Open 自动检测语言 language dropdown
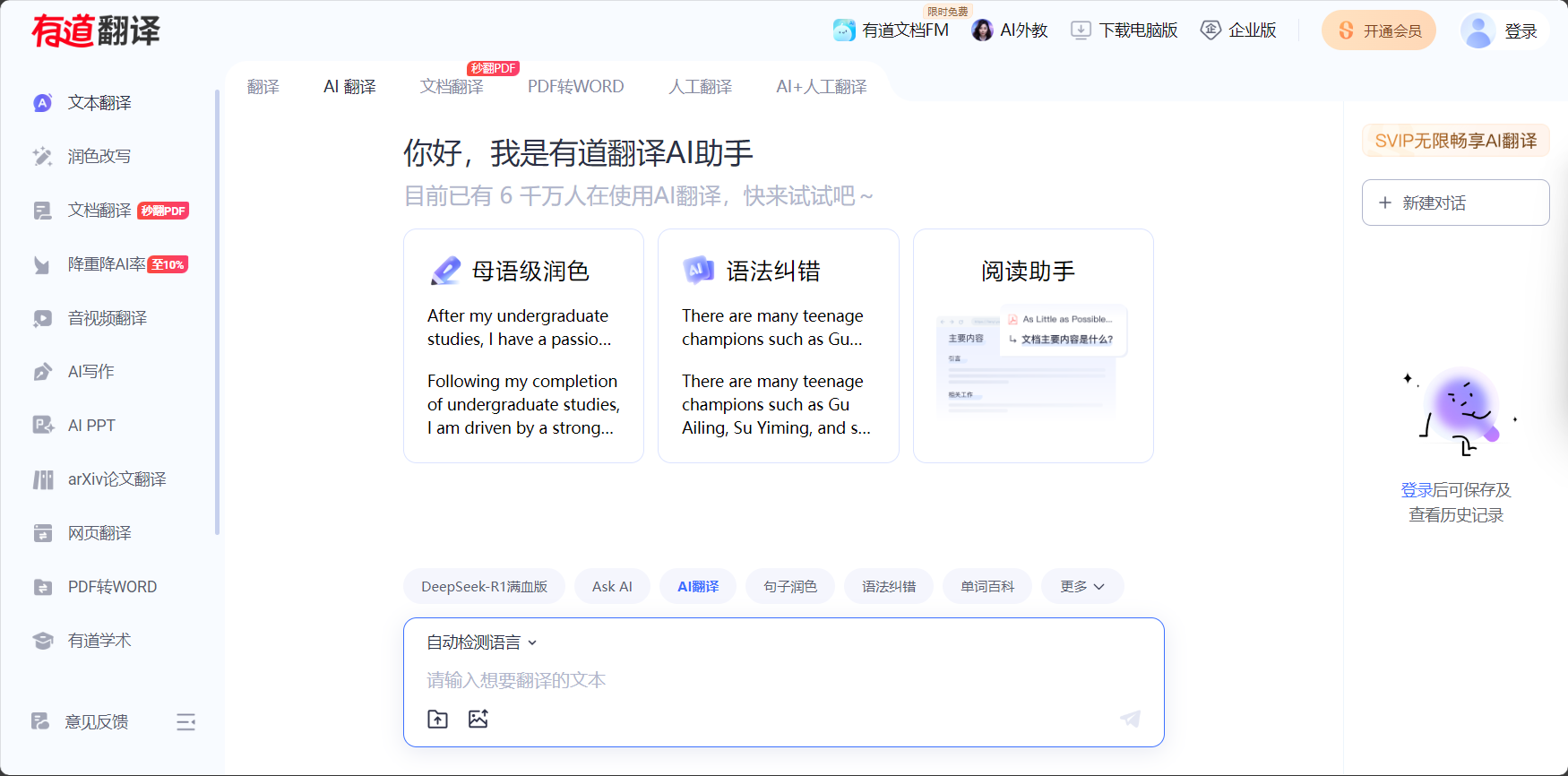Screen dimensions: 1568x776 (481, 642)
